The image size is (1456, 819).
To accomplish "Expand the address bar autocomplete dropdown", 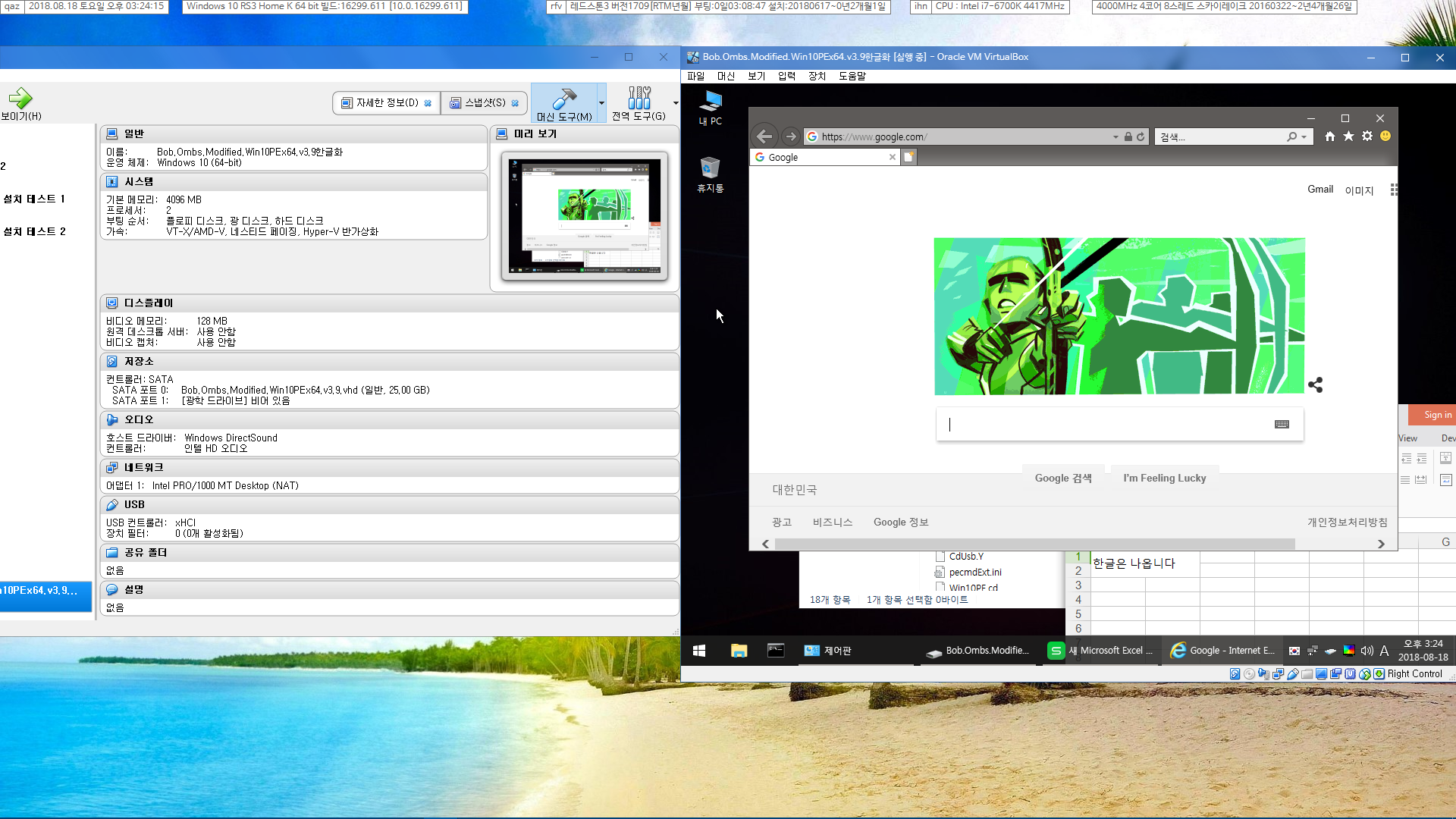I will (x=1116, y=137).
